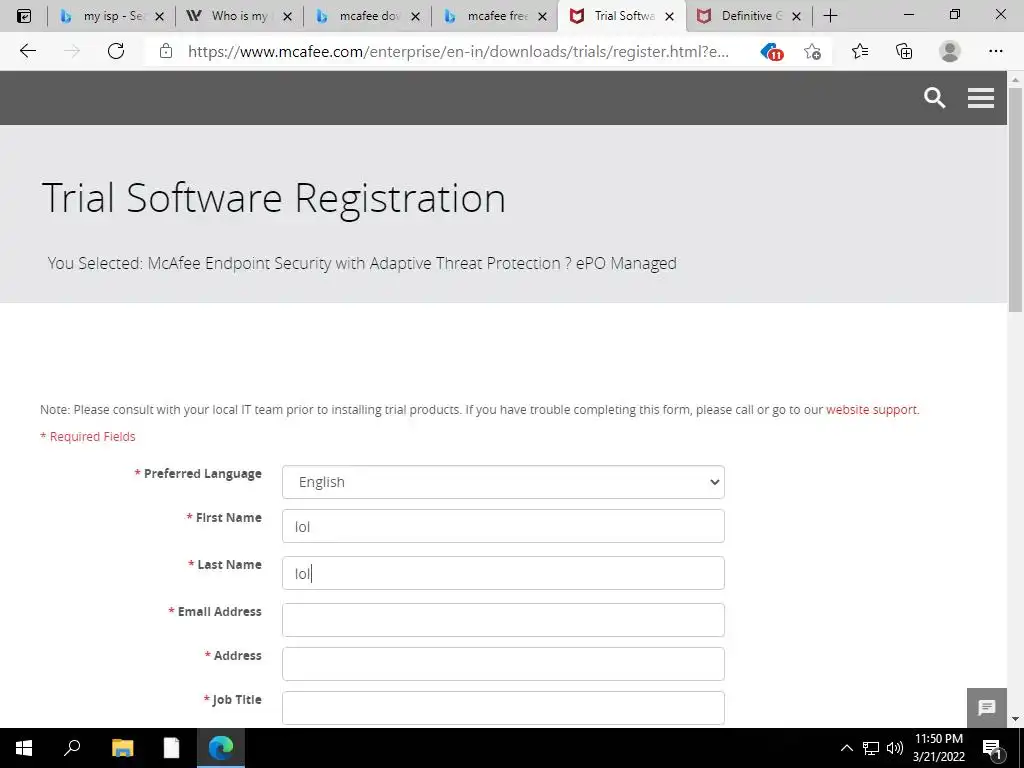Click the 'Required Fields' note

[x=88, y=436]
